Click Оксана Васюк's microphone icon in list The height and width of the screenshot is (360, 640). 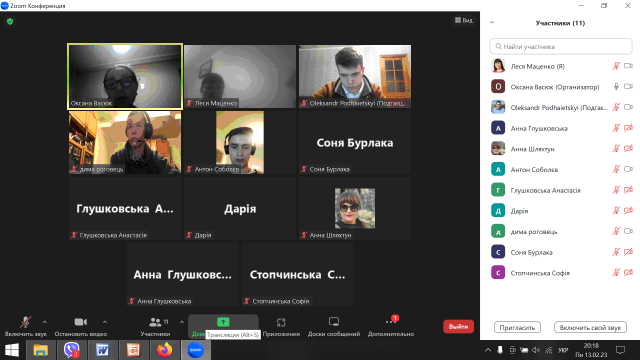point(616,87)
